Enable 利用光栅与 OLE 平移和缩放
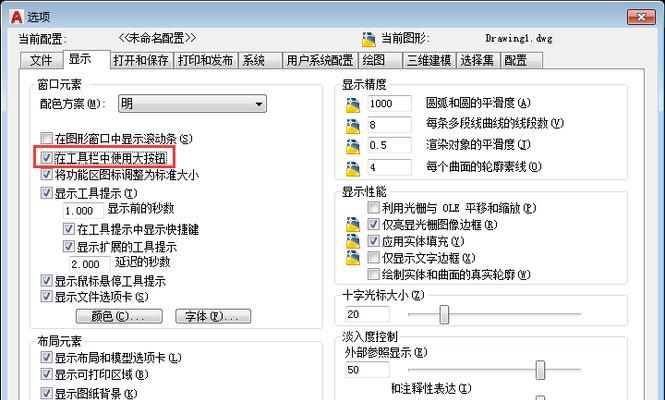Viewport: 665px width, 400px height. coord(374,207)
